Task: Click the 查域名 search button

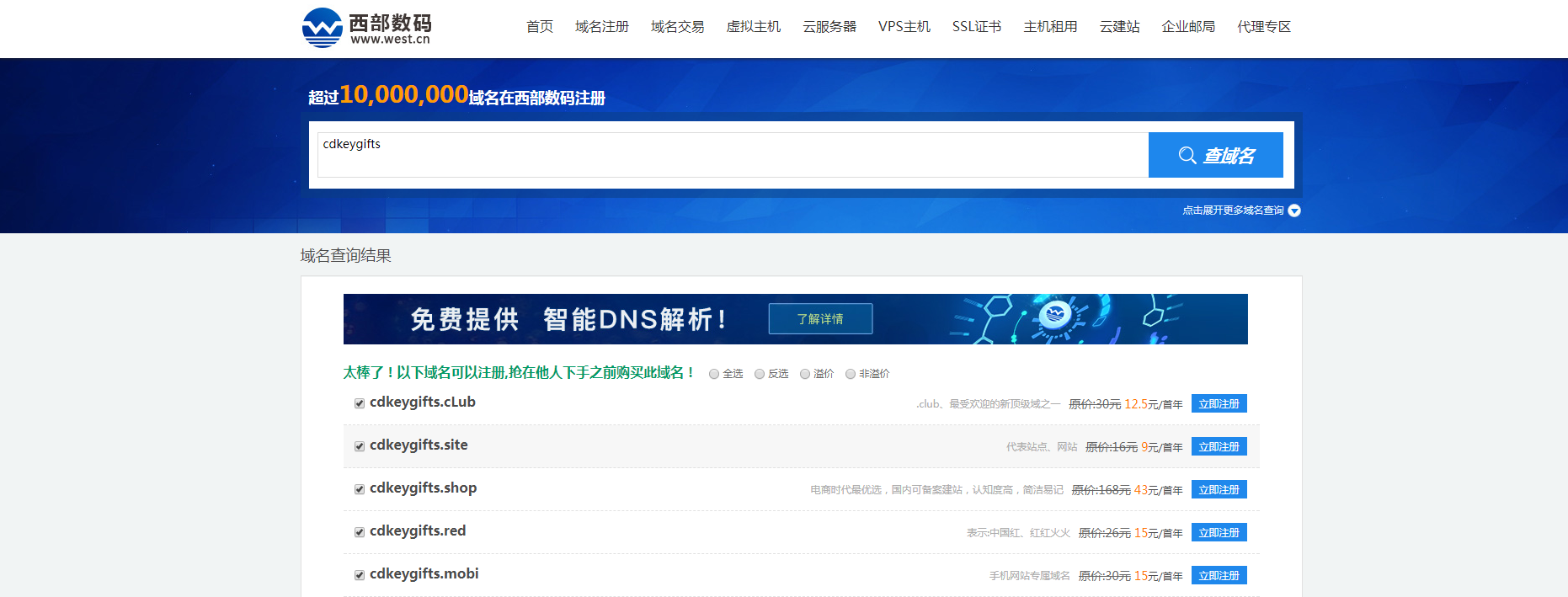Action: pos(1216,155)
